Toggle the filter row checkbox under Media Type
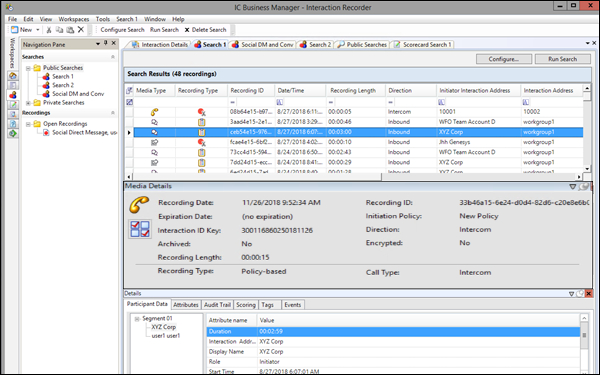Image resolution: width=600 pixels, height=375 pixels. click(129, 102)
